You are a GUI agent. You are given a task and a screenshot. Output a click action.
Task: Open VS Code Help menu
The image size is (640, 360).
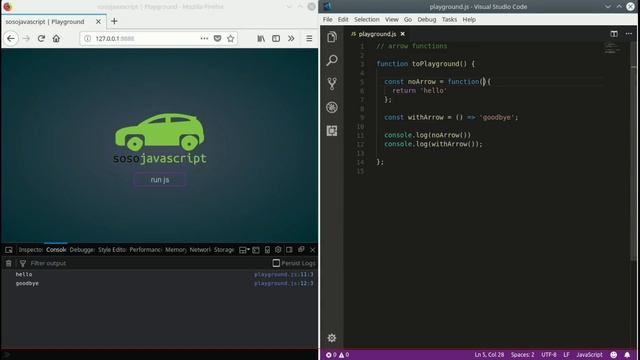click(x=469, y=20)
